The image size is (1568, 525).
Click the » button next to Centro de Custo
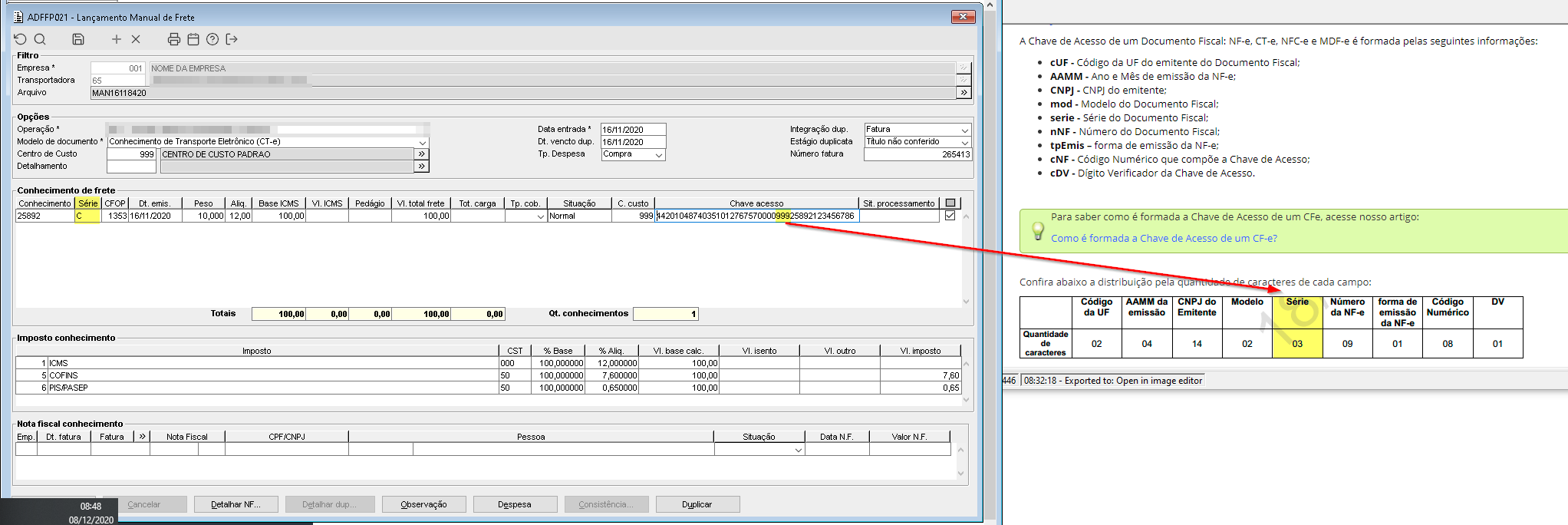coord(421,154)
